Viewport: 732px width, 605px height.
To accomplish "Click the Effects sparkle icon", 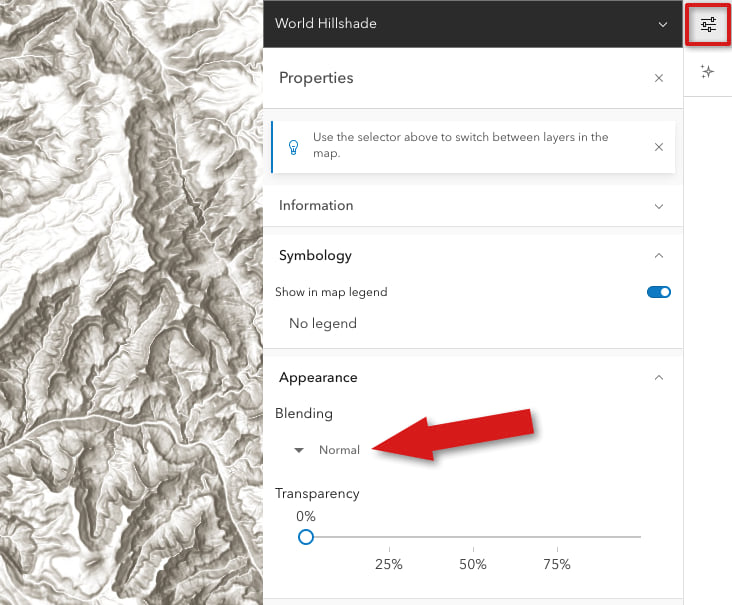I will pyautogui.click(x=708, y=72).
